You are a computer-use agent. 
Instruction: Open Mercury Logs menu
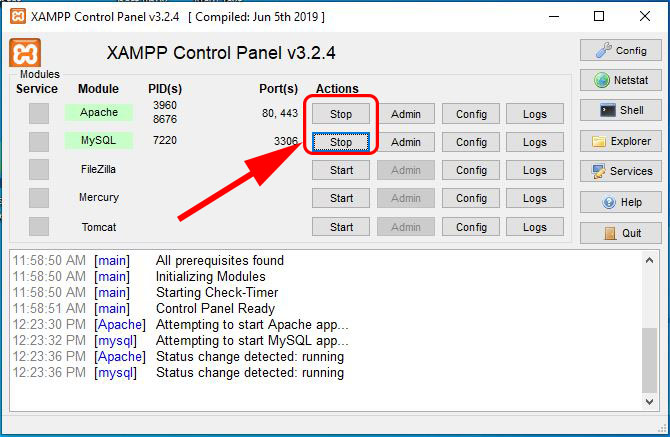coord(535,198)
